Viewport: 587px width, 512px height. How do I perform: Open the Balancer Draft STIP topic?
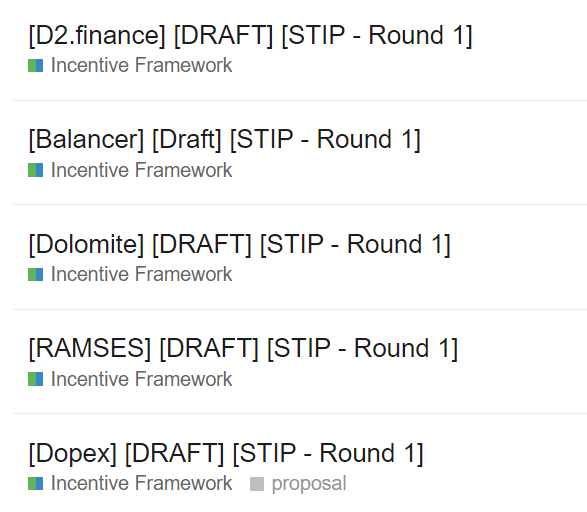click(225, 140)
